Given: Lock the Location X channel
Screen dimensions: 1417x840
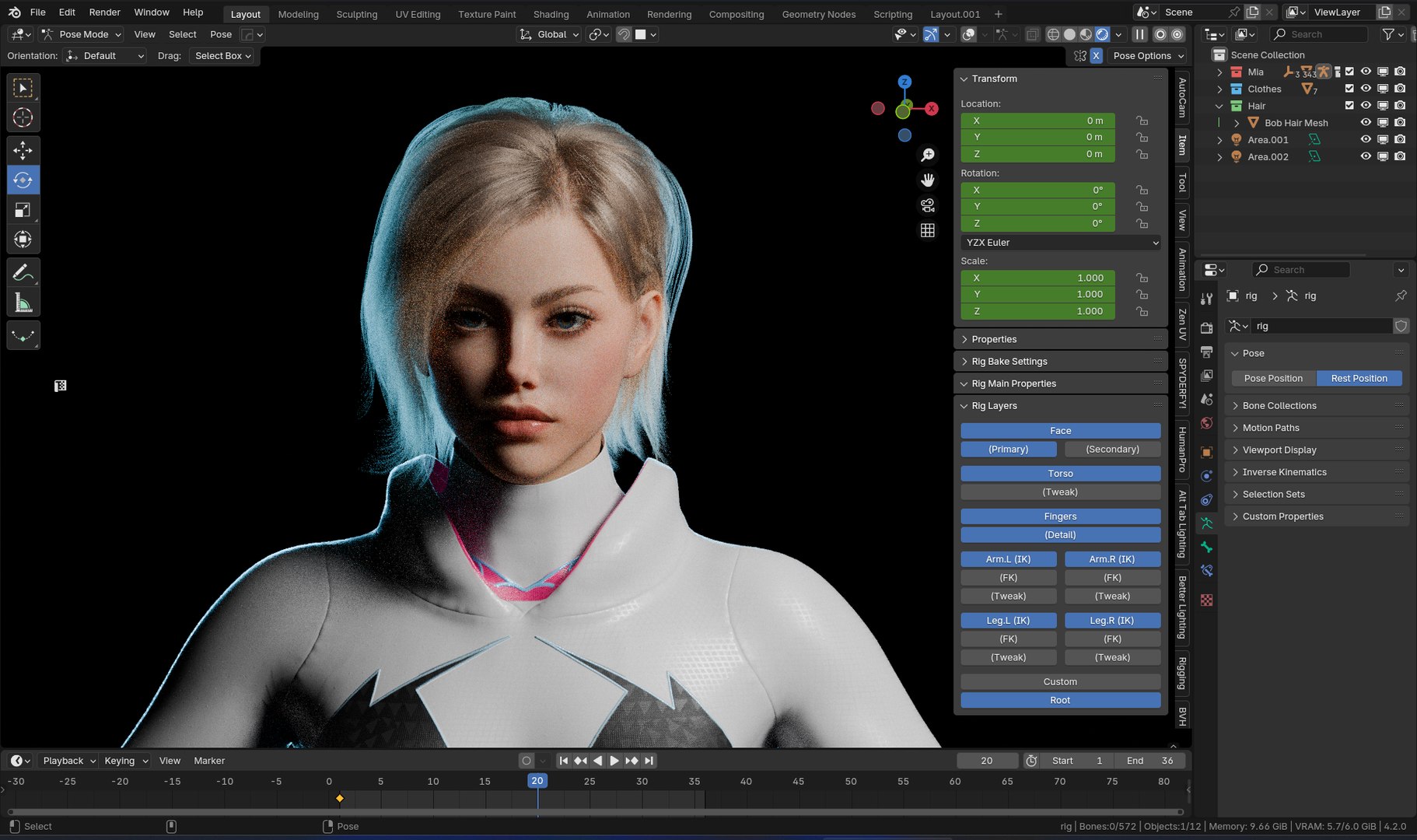Looking at the screenshot, I should coord(1142,121).
